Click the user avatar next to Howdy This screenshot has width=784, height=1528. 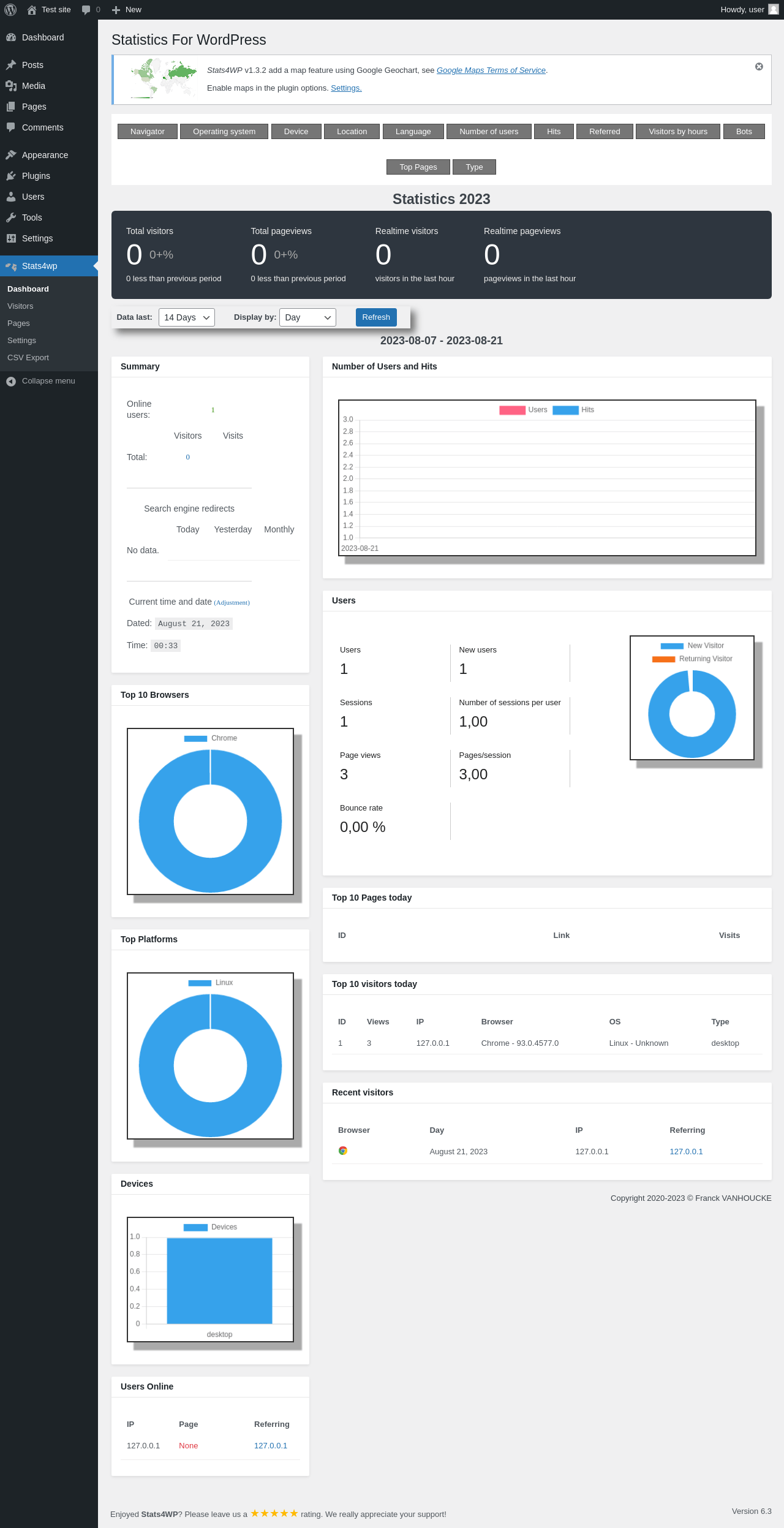774,10
